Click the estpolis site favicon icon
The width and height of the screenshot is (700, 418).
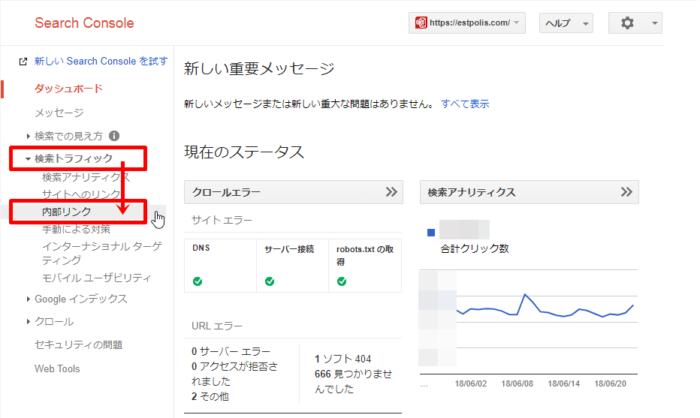[421, 22]
